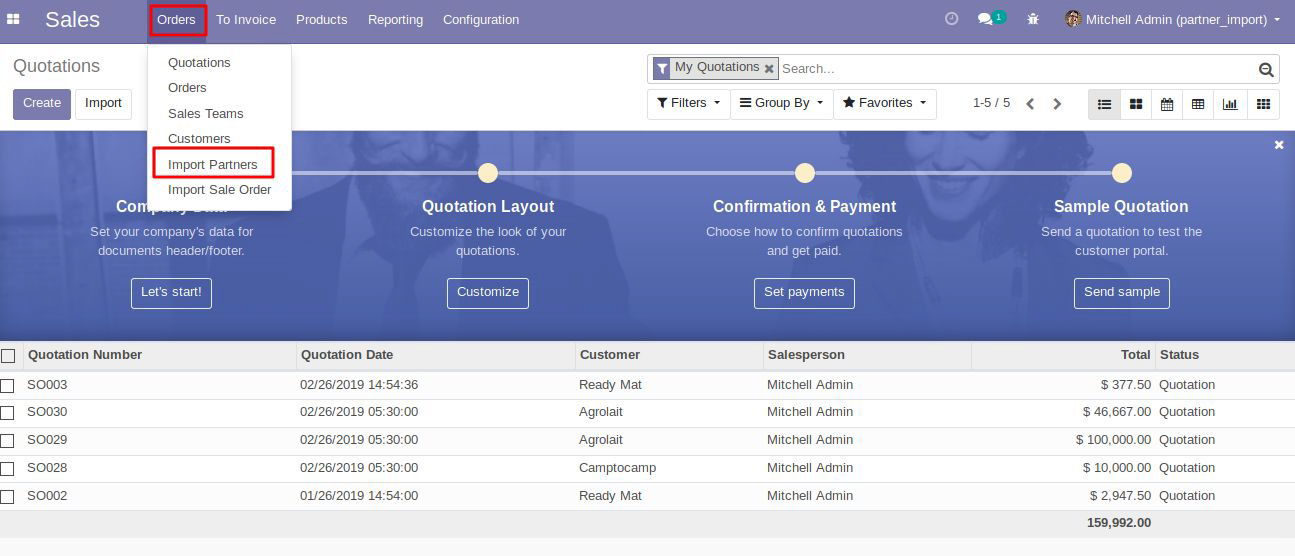Tick the checkbox for SO028

(x=7, y=468)
